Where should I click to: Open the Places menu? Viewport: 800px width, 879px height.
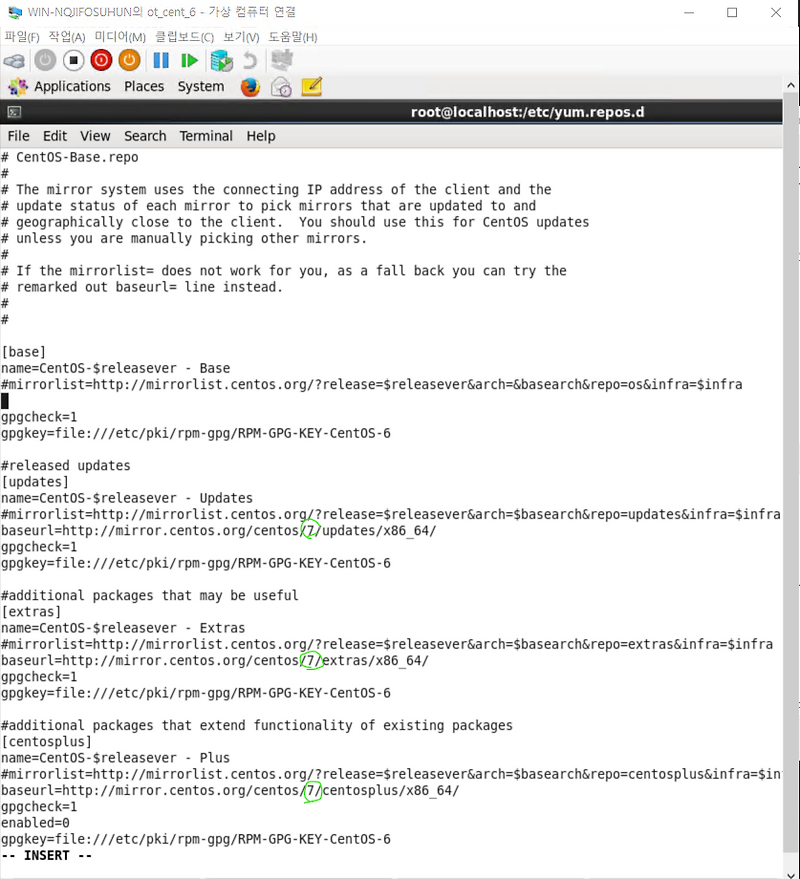click(143, 87)
